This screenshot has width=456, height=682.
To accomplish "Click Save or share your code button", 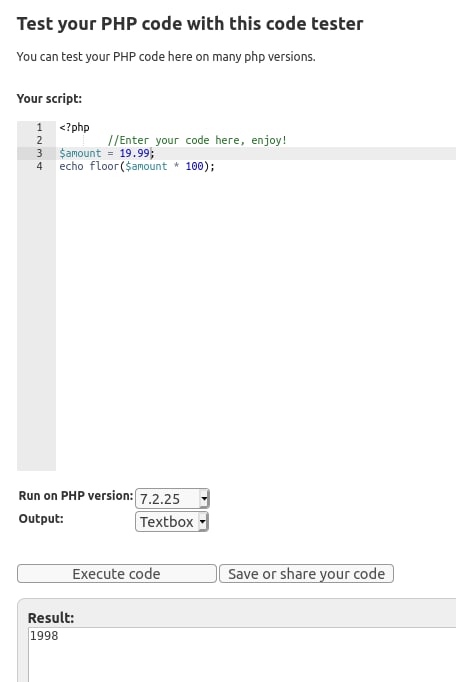I will [306, 574].
